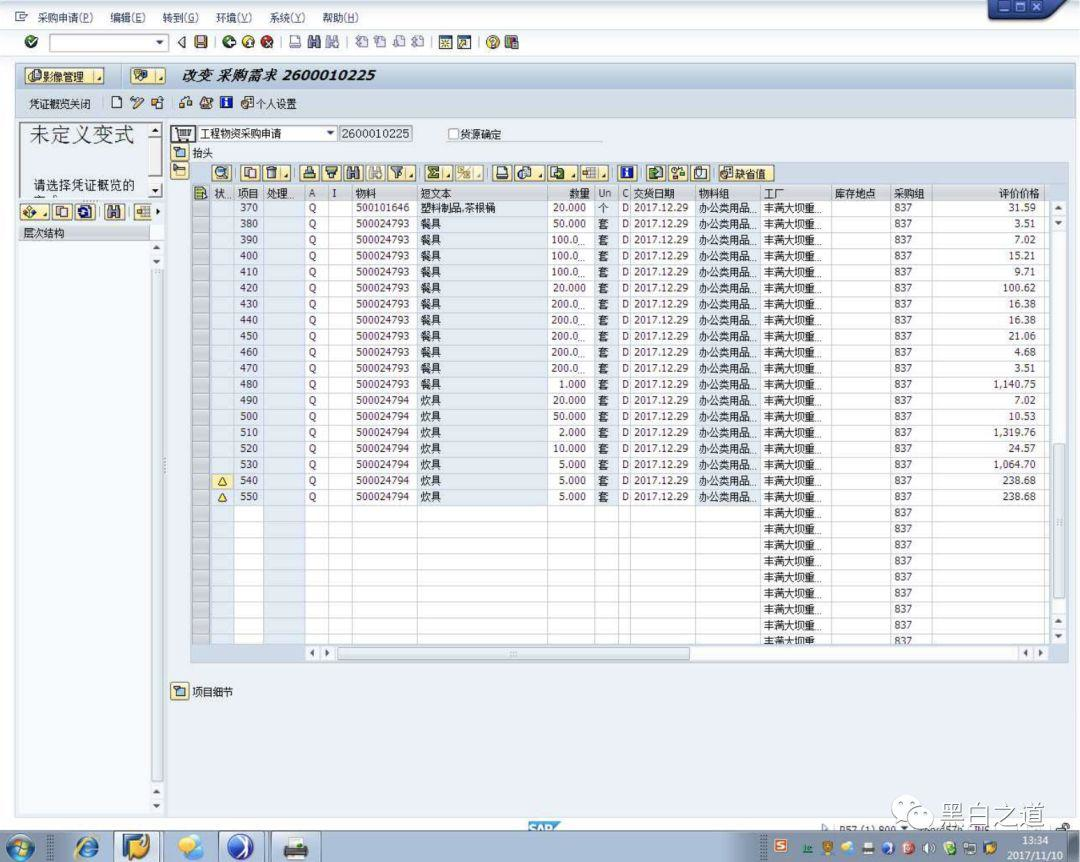
Task: Click the Find binoculars icon in the standard toolbar
Action: [x=314, y=42]
